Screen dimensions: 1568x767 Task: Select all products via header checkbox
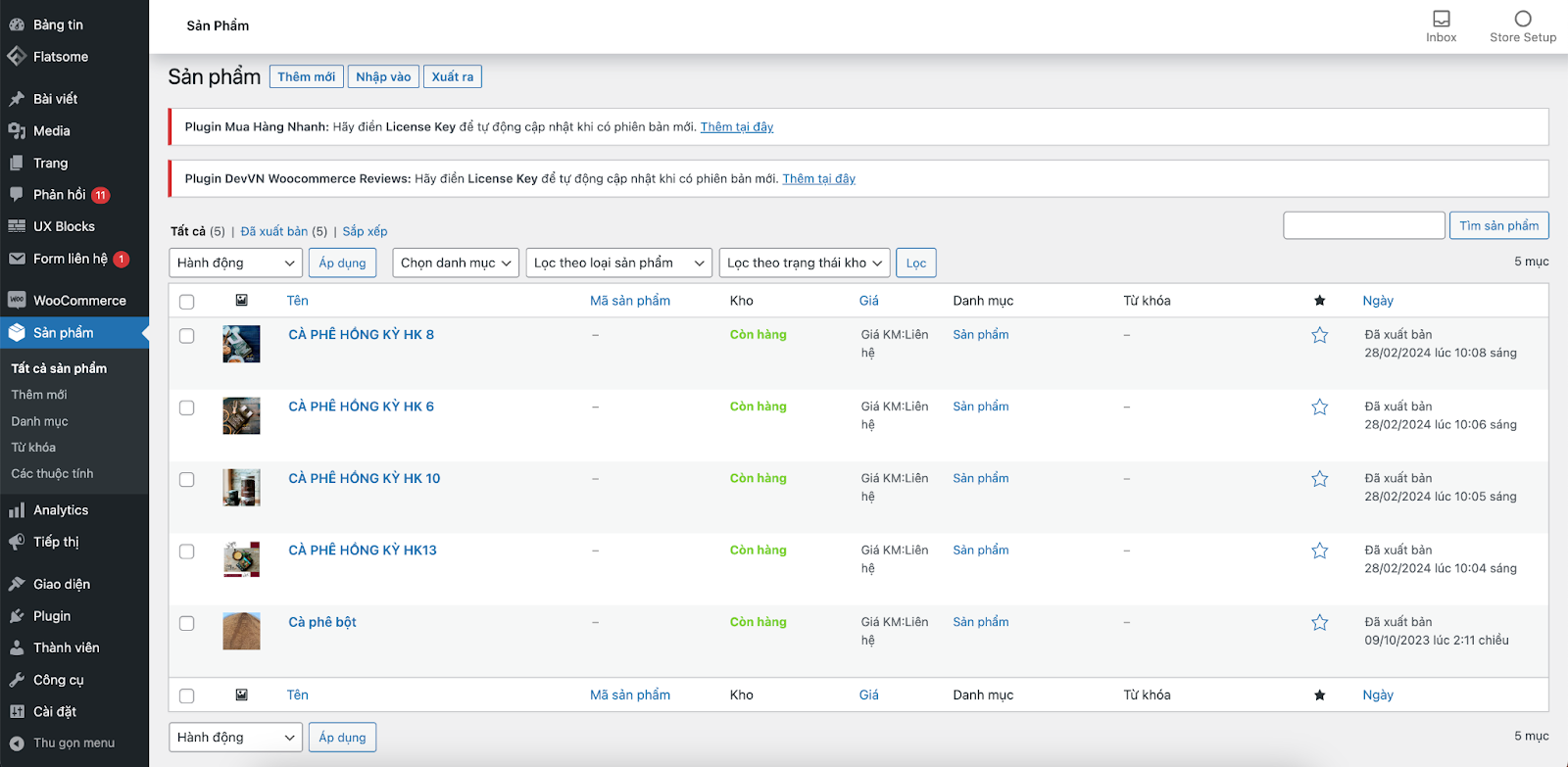[187, 302]
